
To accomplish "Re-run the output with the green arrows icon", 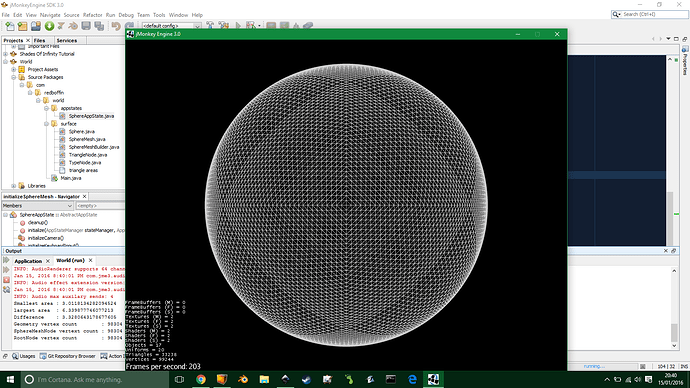I will 6,260.
